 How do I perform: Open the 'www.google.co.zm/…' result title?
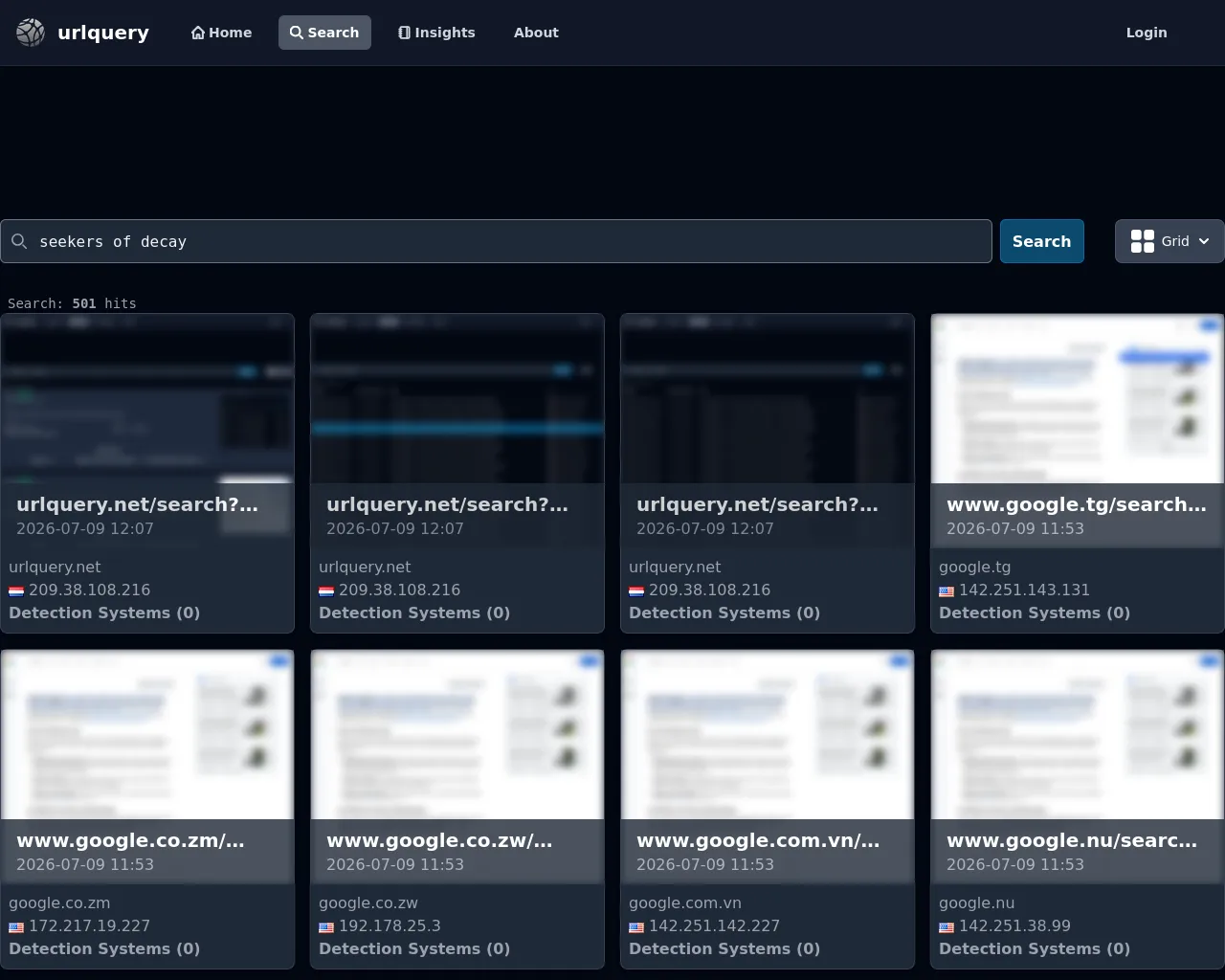(x=130, y=840)
